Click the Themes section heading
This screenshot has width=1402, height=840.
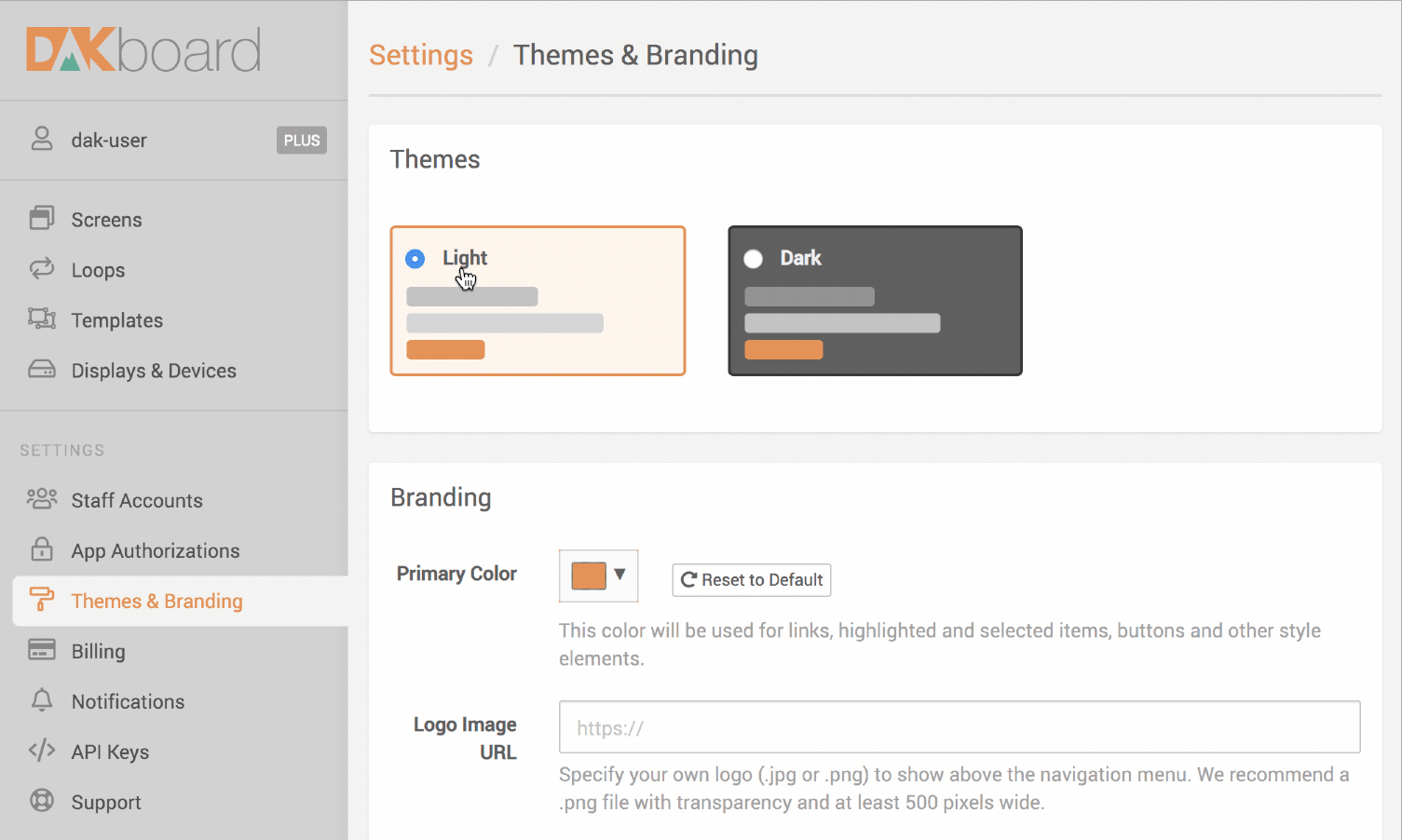(x=435, y=159)
